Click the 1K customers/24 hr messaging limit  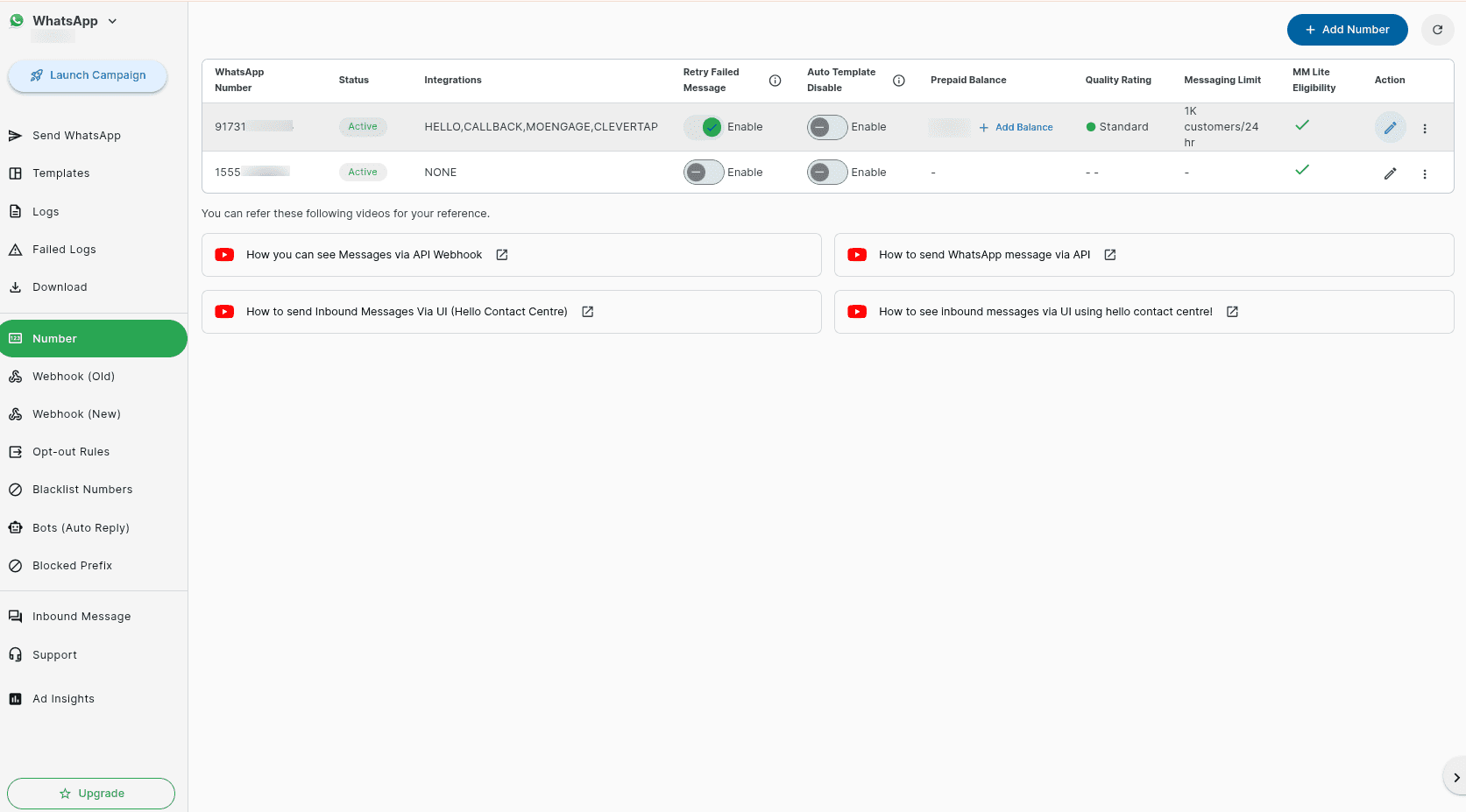[1221, 127]
